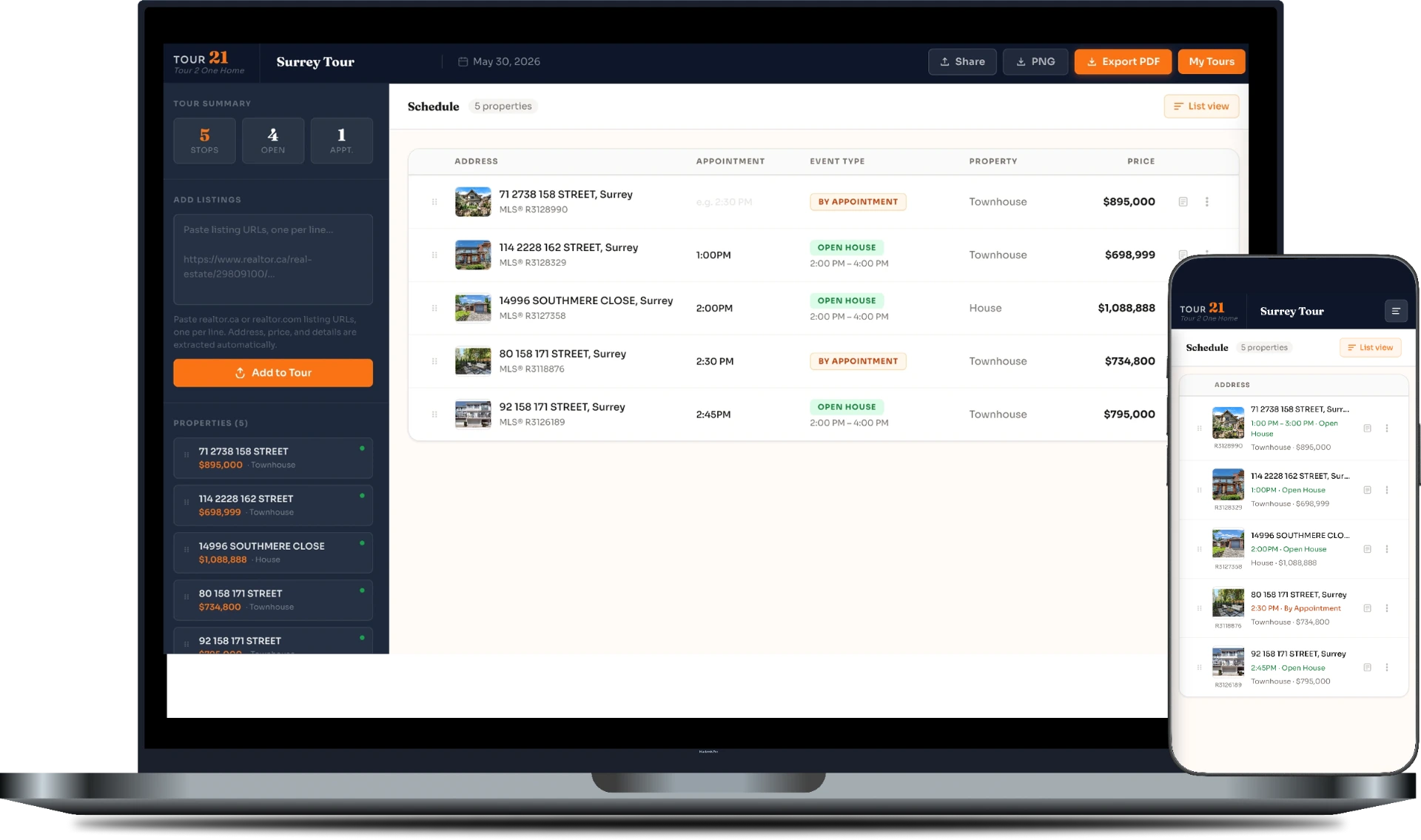Select sidebar property card 14996 SOUTHMERE CLOSE
Image resolution: width=1421 pixels, height=840 pixels.
(x=273, y=553)
